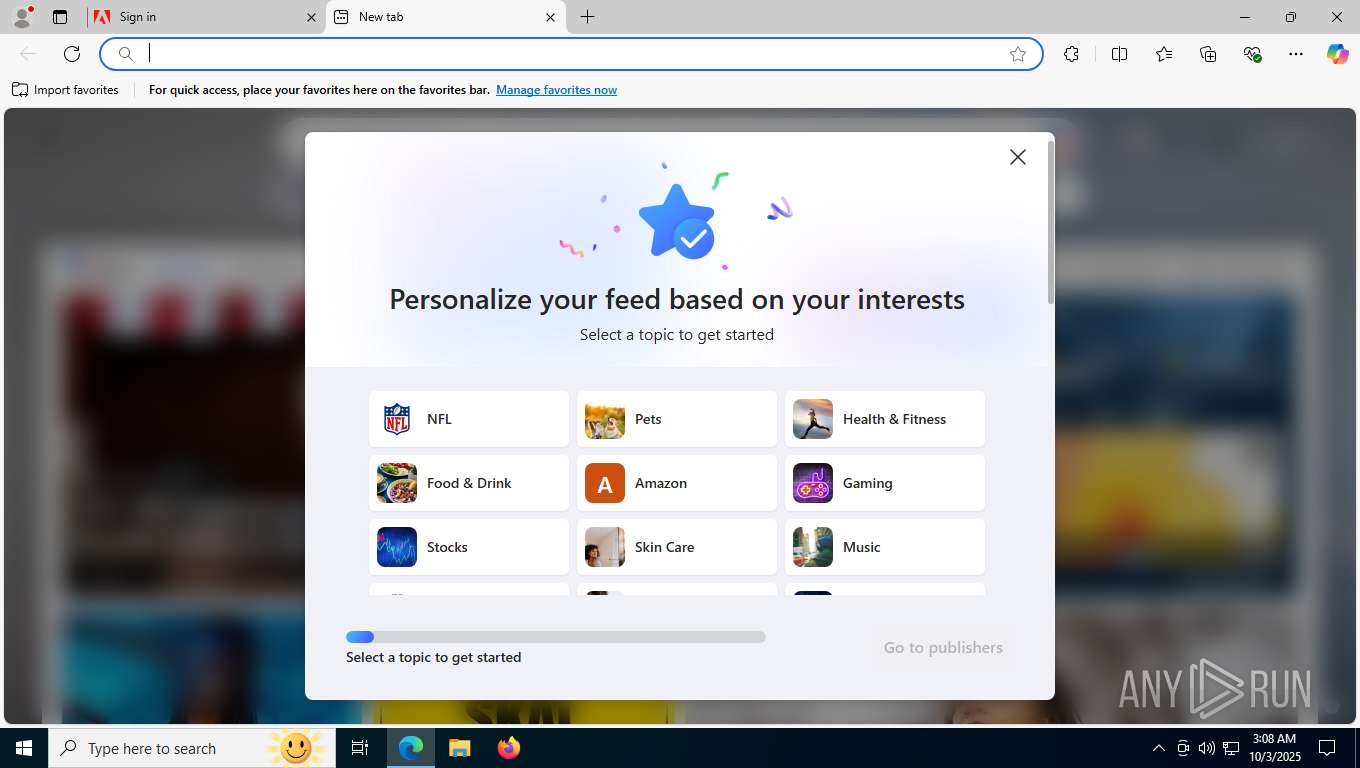Open the profile avatar icon
The width and height of the screenshot is (1360, 768).
pyautogui.click(x=22, y=17)
